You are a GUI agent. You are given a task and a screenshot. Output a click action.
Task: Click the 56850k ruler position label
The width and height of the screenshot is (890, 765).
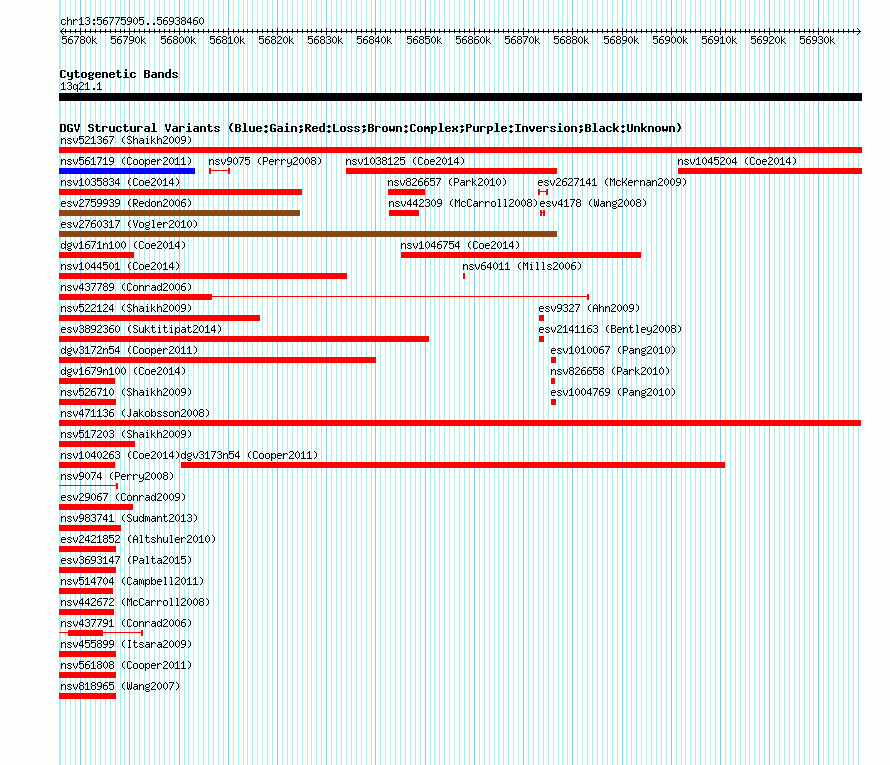(424, 40)
